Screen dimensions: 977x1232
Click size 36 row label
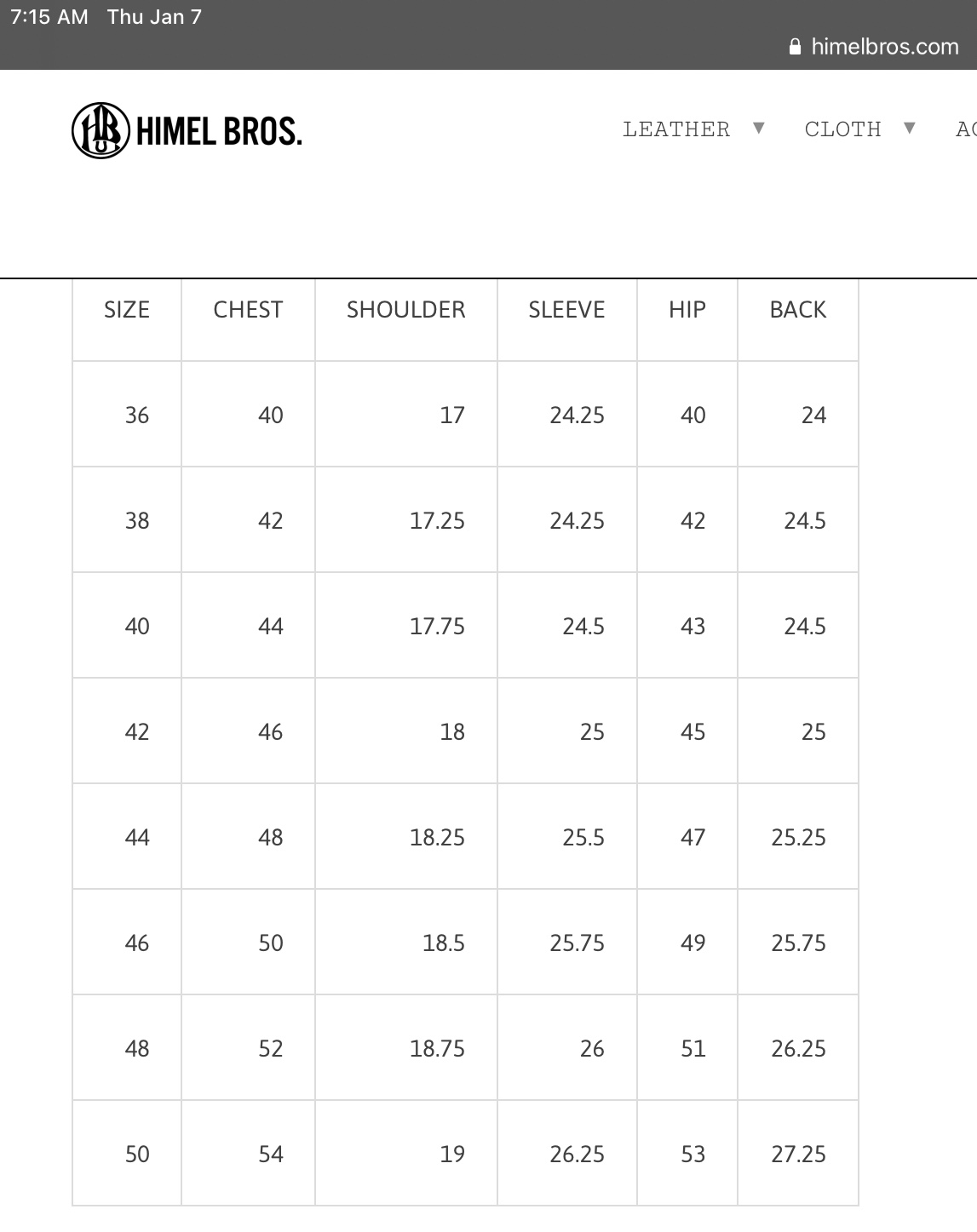(137, 415)
